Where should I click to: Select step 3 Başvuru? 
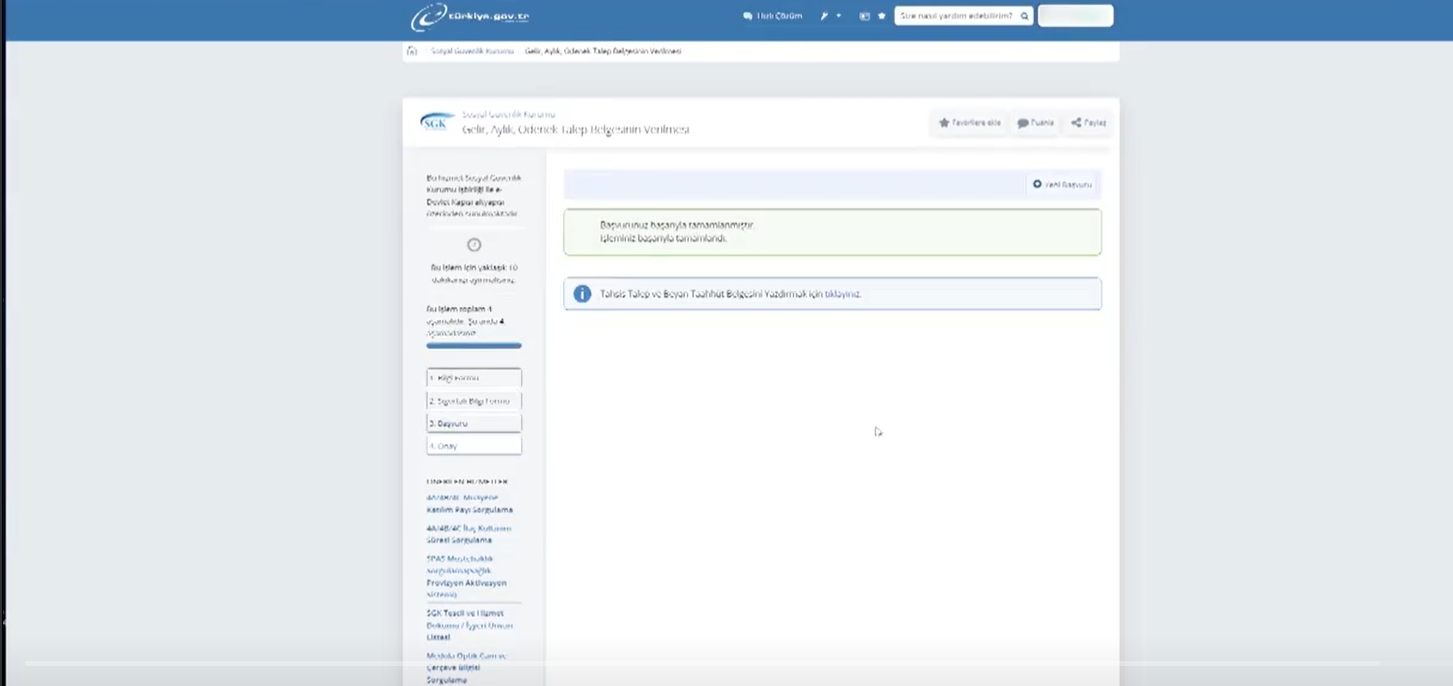474,423
